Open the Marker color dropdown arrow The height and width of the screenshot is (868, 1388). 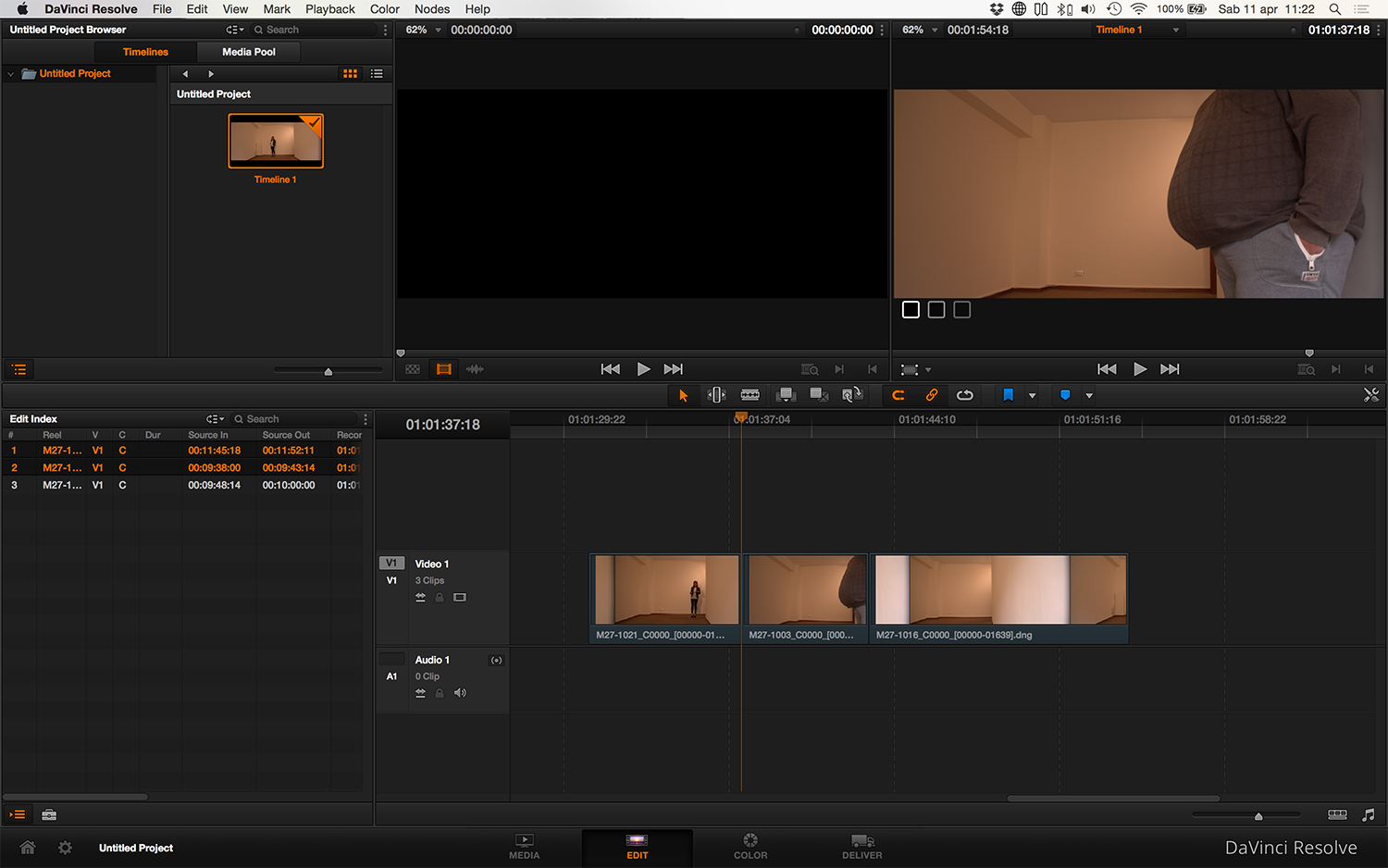coord(1089,396)
